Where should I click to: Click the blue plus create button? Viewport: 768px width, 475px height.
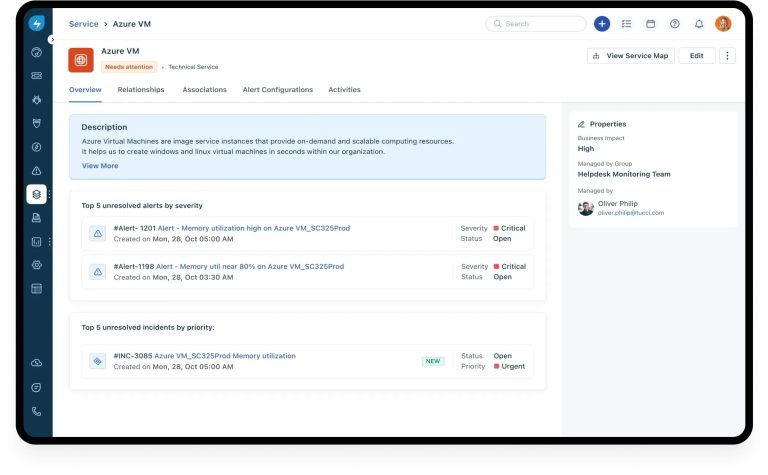coord(601,24)
